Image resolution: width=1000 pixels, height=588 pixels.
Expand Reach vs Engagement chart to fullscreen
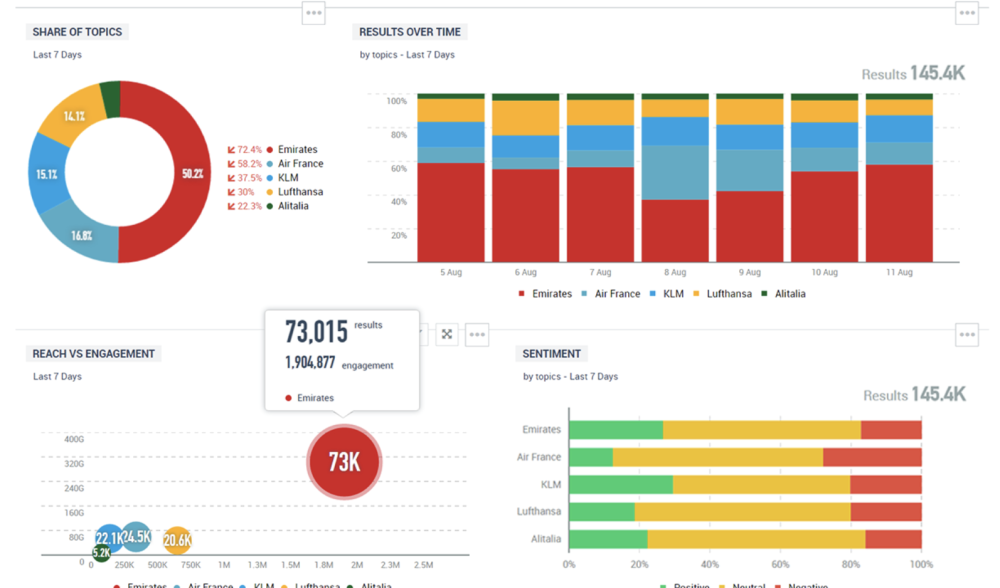point(447,334)
